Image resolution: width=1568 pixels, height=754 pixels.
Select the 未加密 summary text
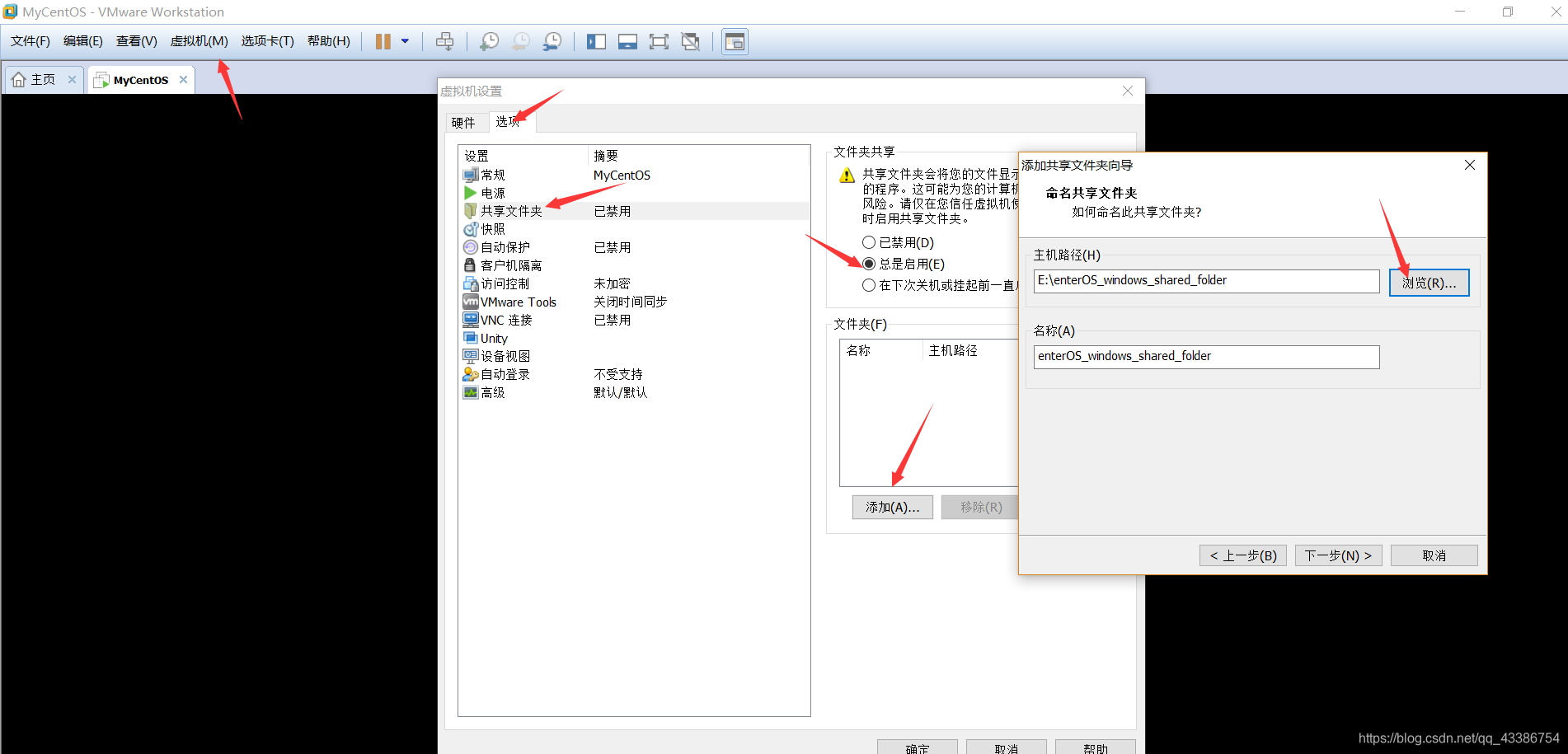[612, 283]
